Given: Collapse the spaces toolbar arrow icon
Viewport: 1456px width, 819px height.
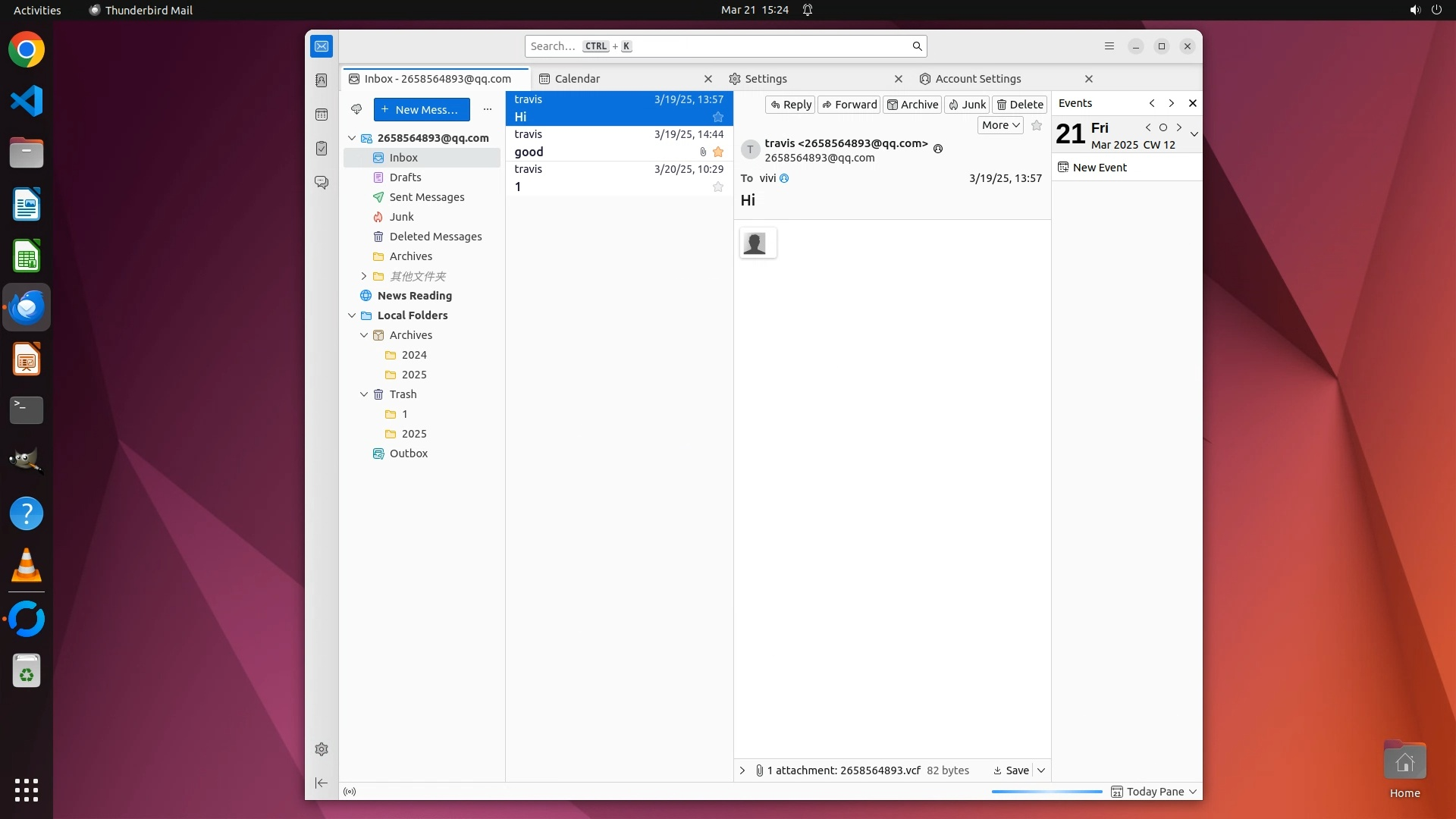Looking at the screenshot, I should pyautogui.click(x=322, y=783).
